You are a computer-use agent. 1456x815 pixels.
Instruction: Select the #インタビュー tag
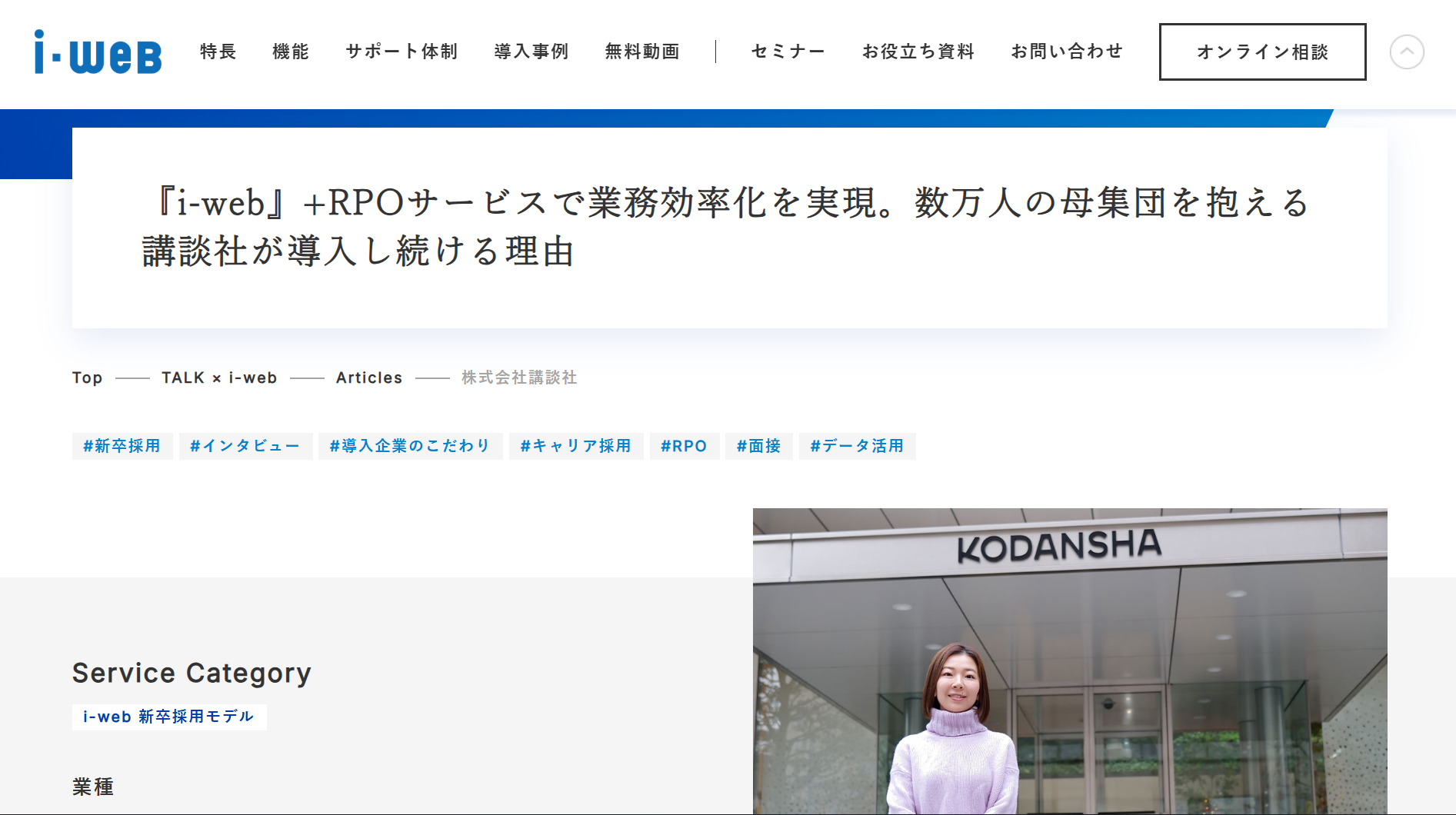[x=245, y=446]
